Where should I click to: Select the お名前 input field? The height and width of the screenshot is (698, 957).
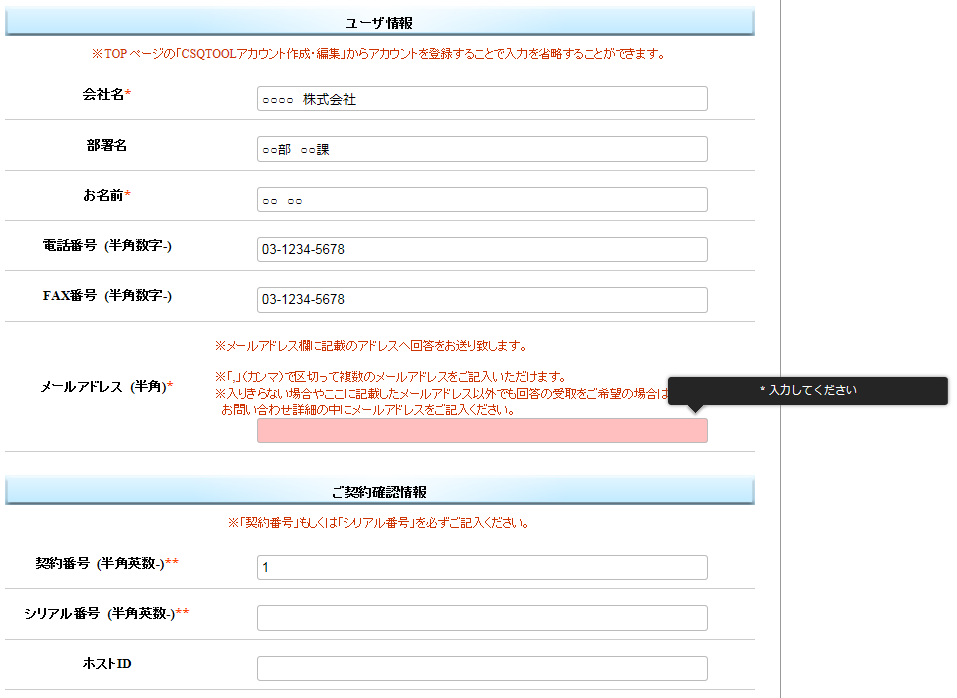click(x=481, y=200)
